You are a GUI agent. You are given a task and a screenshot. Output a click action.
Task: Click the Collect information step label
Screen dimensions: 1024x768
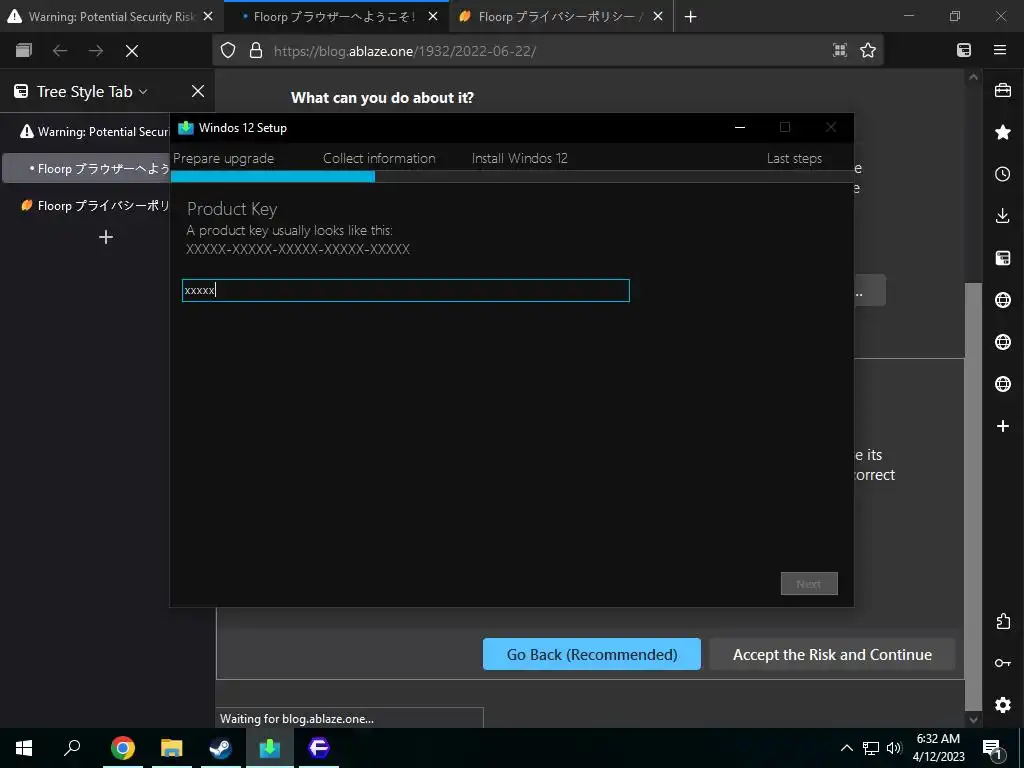pyautogui.click(x=379, y=159)
